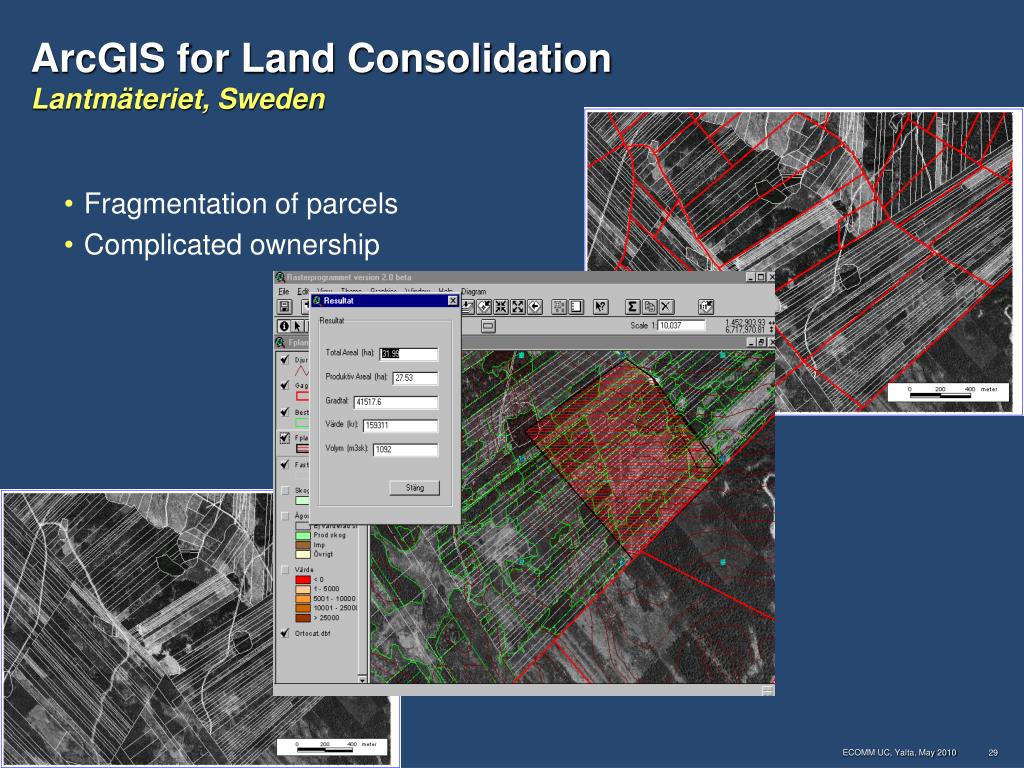
Task: Toggle the Best theme checkbox
Action: click(x=285, y=412)
